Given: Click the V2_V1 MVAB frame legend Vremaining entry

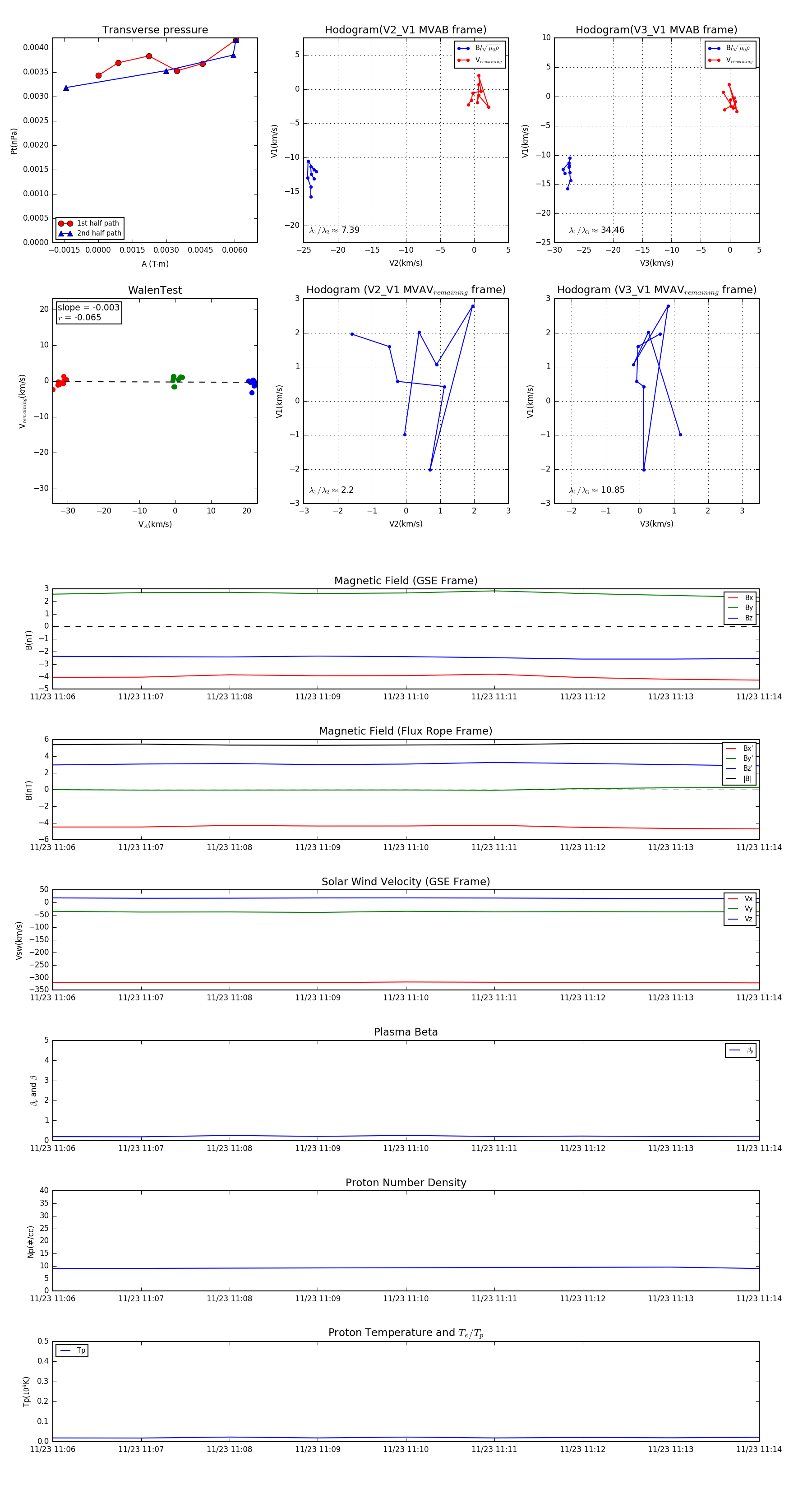Looking at the screenshot, I should pyautogui.click(x=480, y=60).
